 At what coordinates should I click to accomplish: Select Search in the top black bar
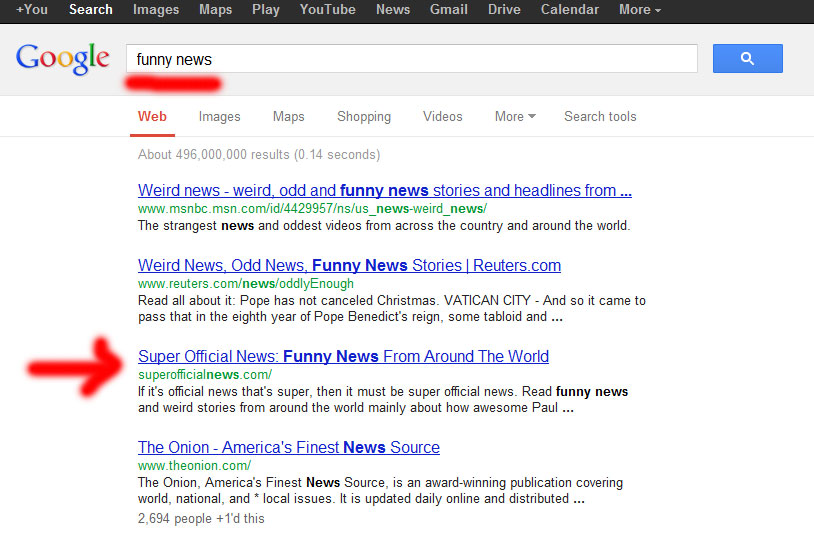point(91,9)
